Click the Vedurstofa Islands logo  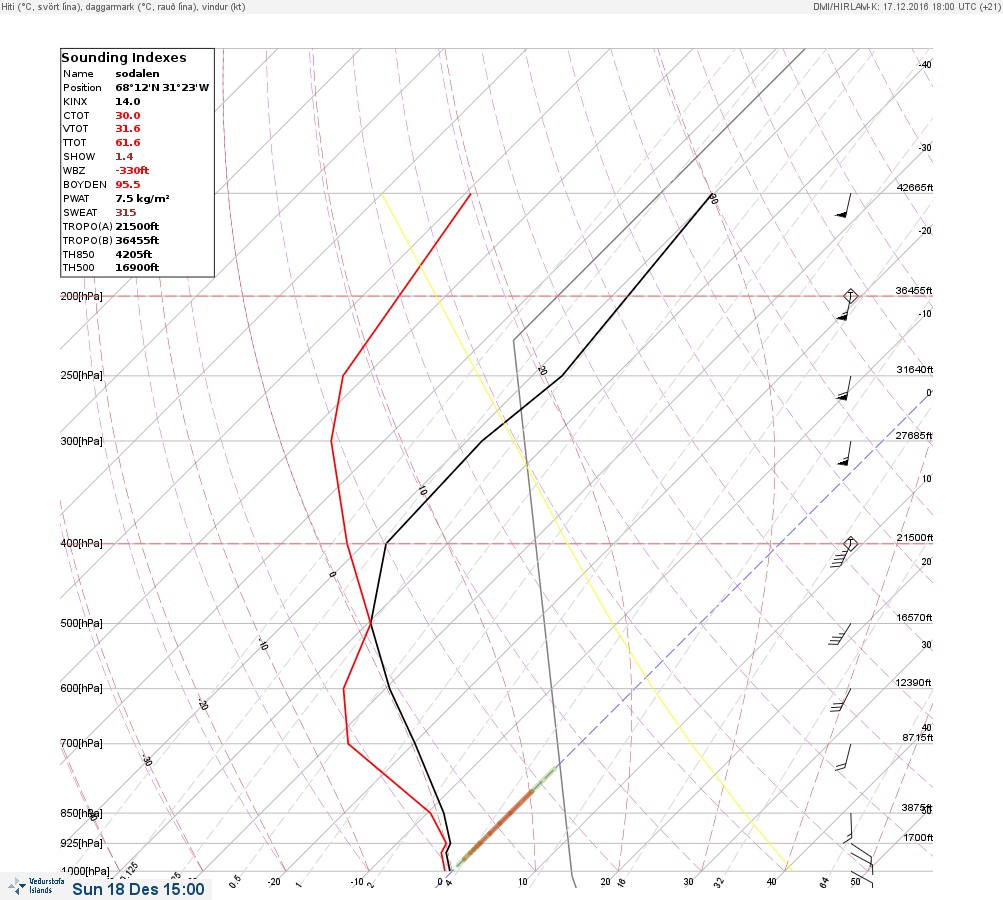point(36,886)
